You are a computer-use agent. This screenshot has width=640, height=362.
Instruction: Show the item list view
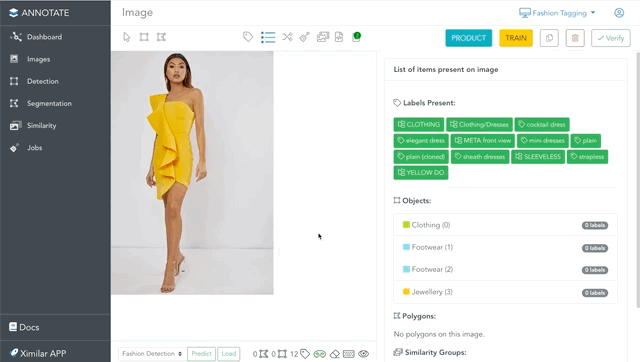click(268, 37)
